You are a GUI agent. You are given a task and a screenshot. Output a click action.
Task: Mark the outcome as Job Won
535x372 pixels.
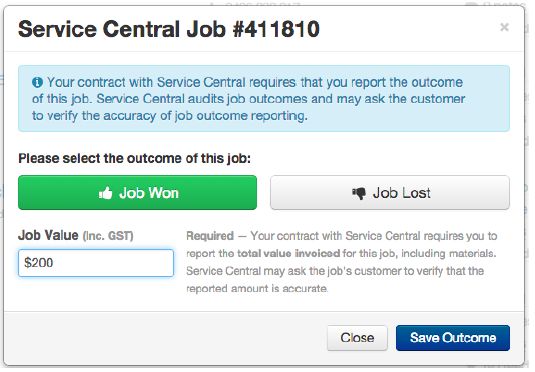click(x=138, y=192)
